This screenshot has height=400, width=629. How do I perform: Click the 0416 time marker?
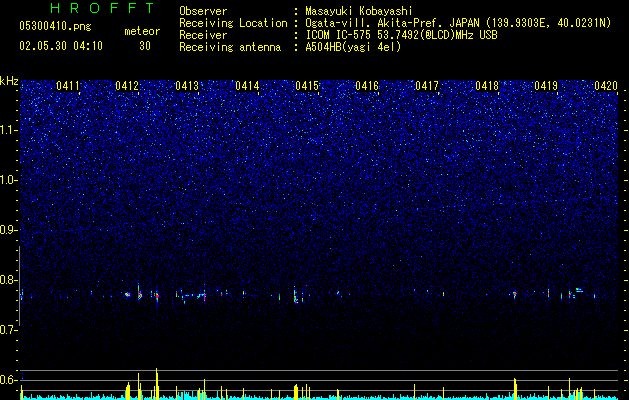pyautogui.click(x=367, y=86)
